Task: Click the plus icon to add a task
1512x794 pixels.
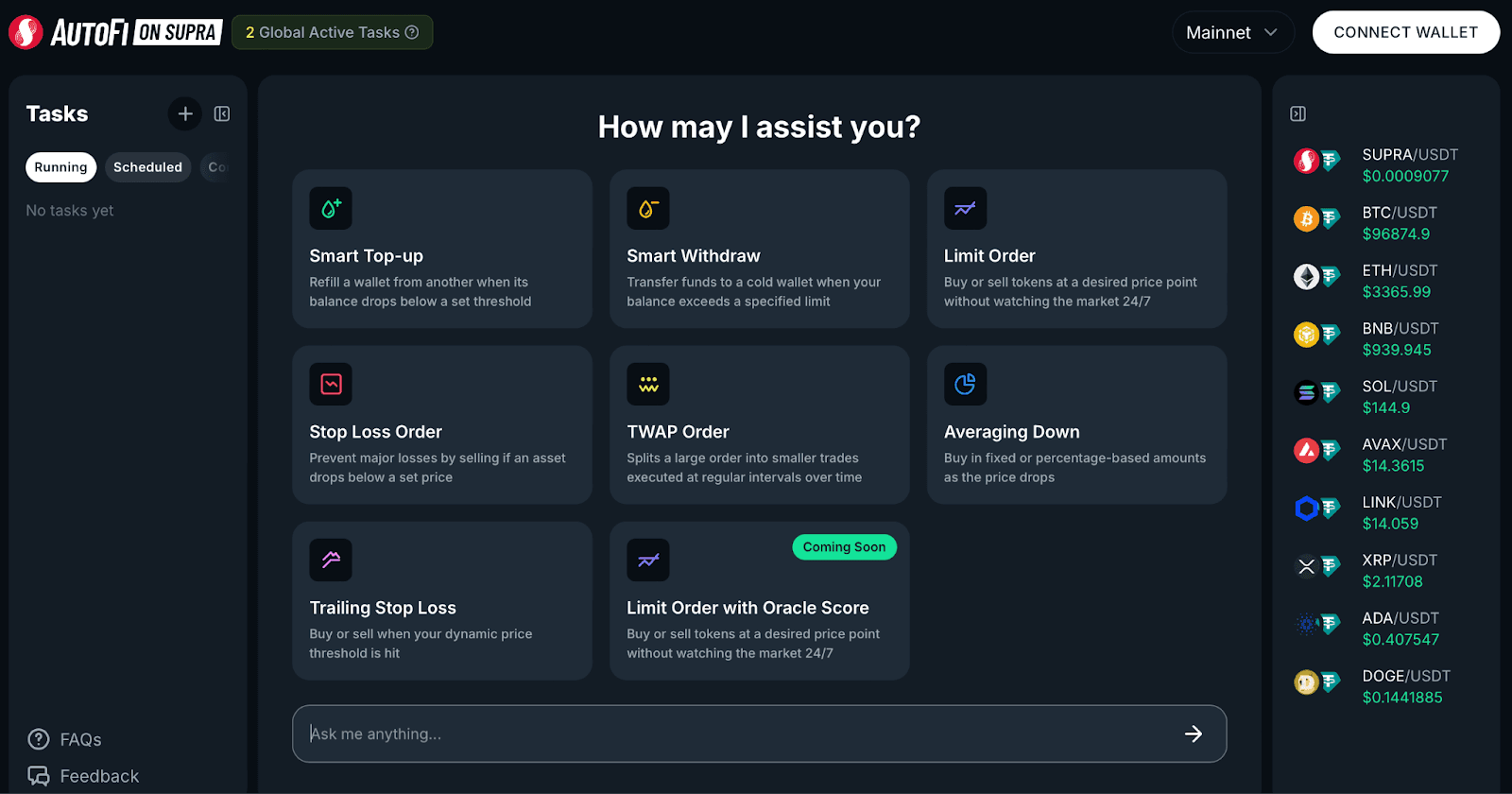Action: pos(185,114)
